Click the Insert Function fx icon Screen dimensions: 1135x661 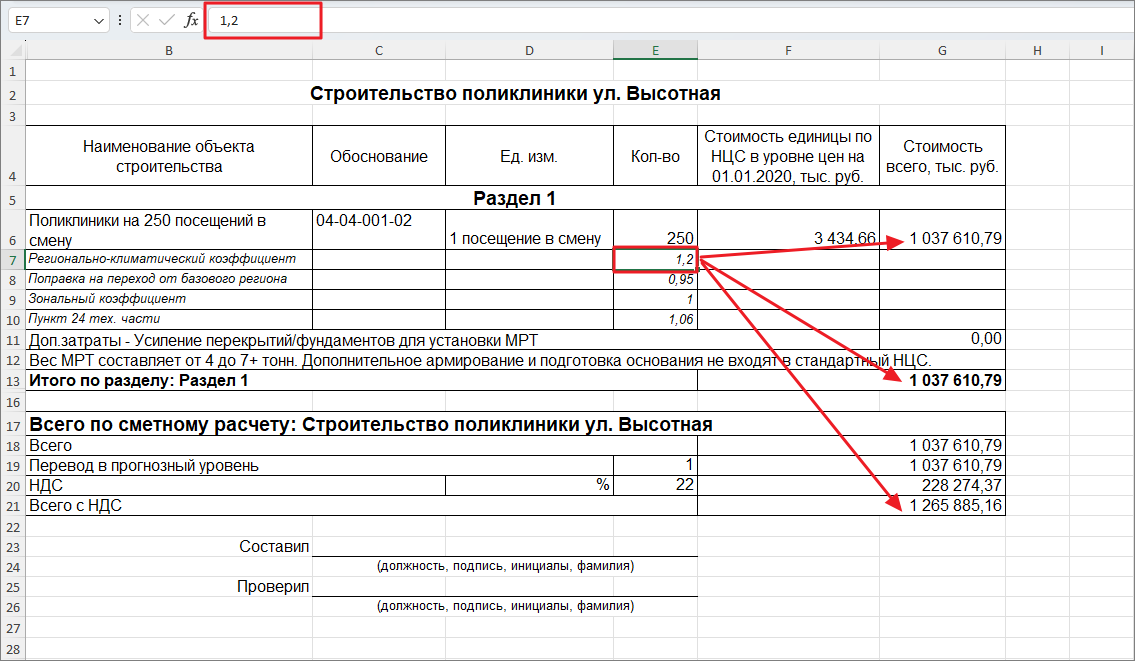click(191, 20)
